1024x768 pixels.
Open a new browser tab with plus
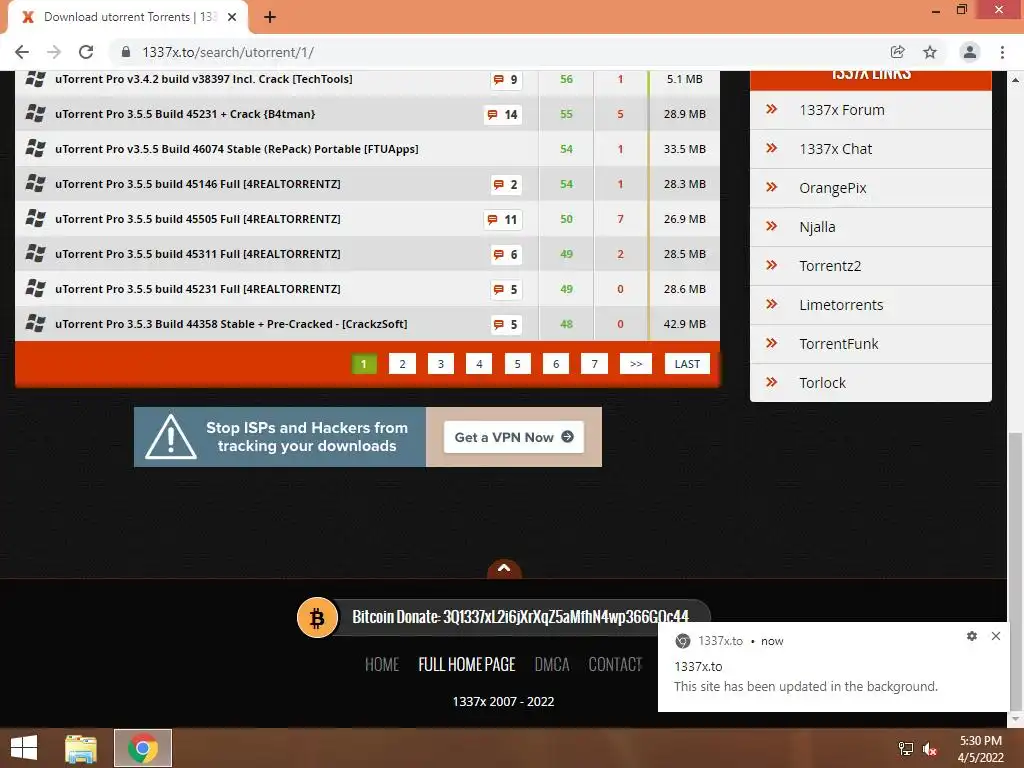(x=270, y=17)
